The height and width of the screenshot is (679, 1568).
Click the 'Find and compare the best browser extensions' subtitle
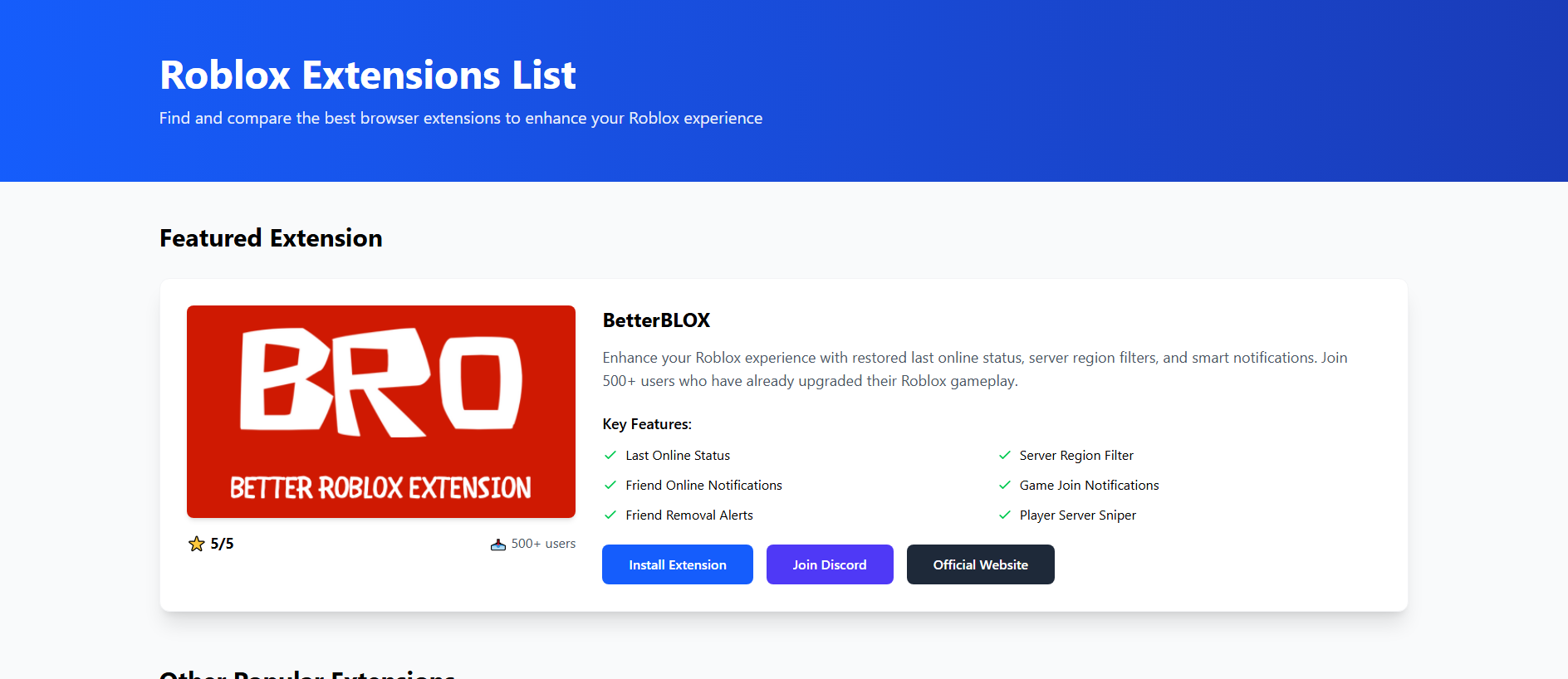pos(461,118)
